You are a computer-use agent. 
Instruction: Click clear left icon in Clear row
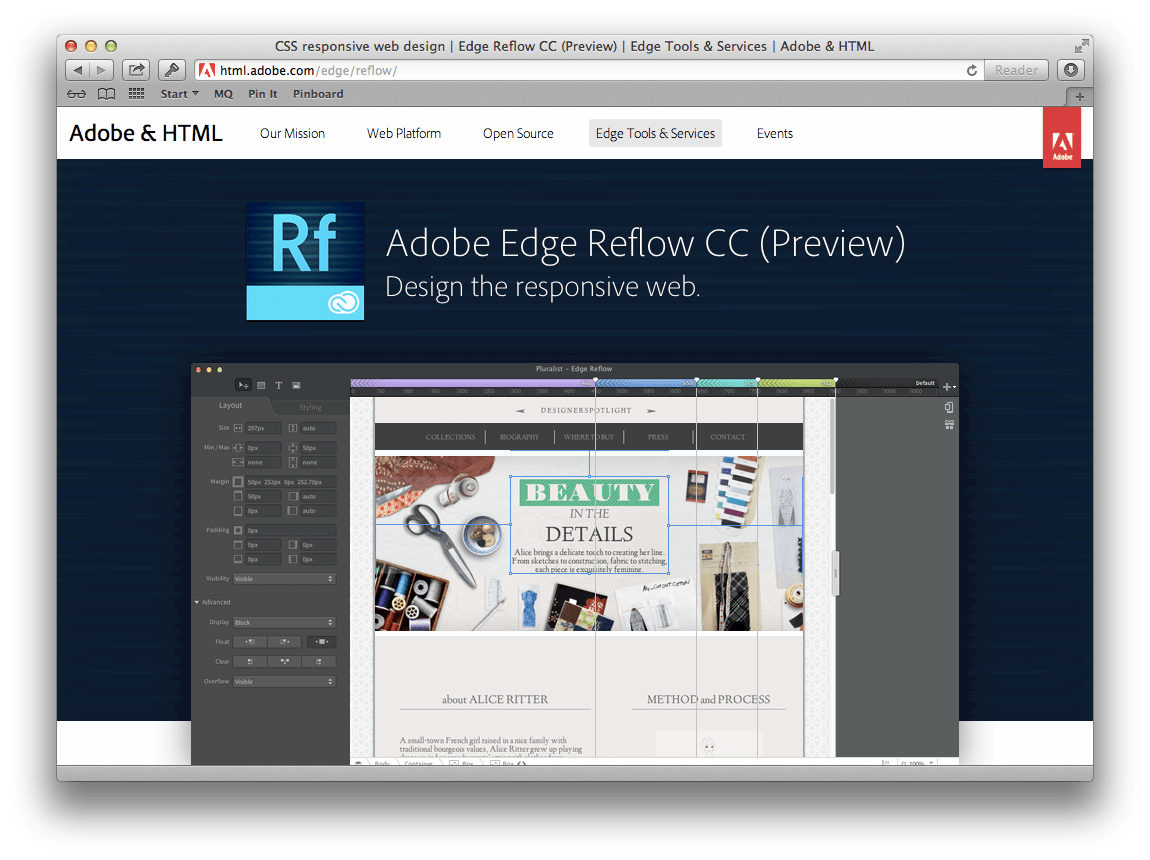pos(249,661)
